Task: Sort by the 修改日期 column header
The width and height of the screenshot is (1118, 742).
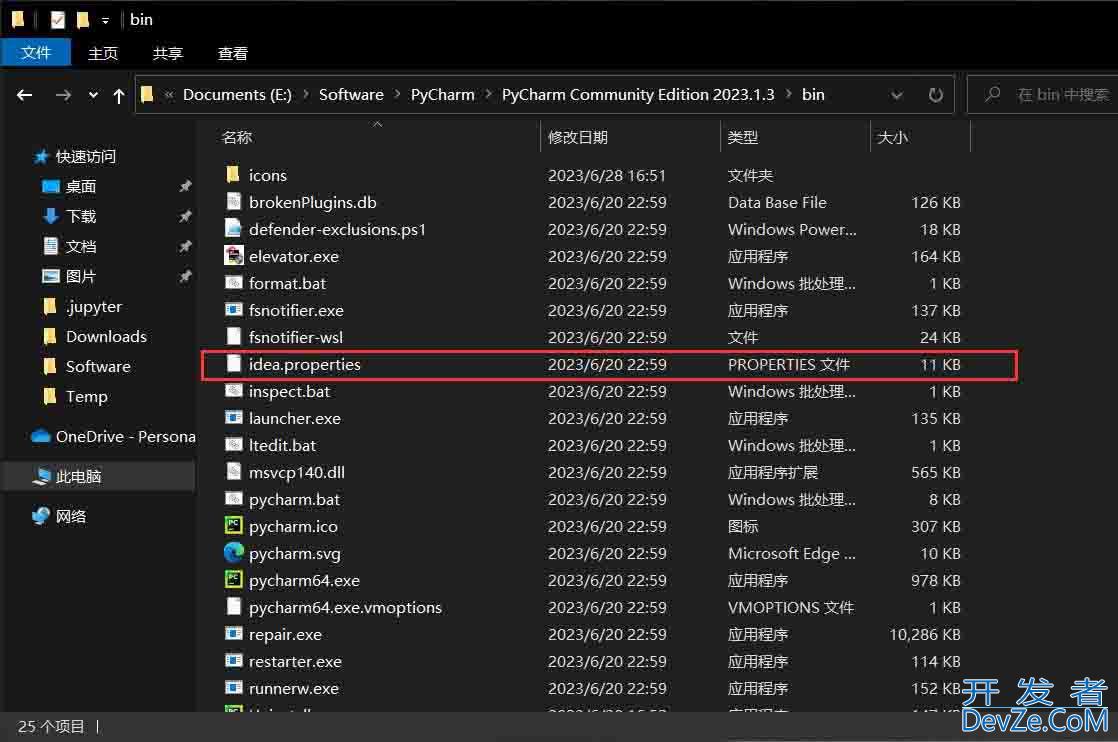Action: pos(578,137)
